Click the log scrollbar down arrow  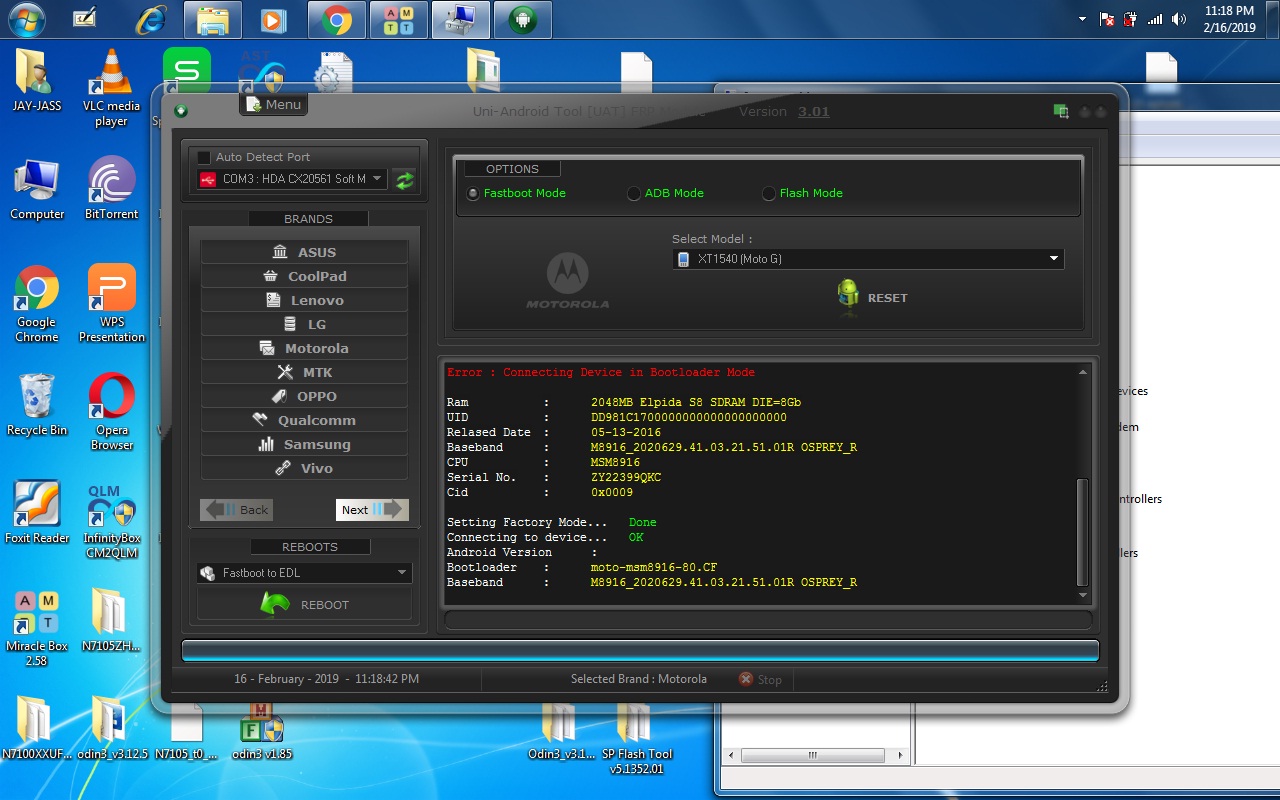[1082, 595]
